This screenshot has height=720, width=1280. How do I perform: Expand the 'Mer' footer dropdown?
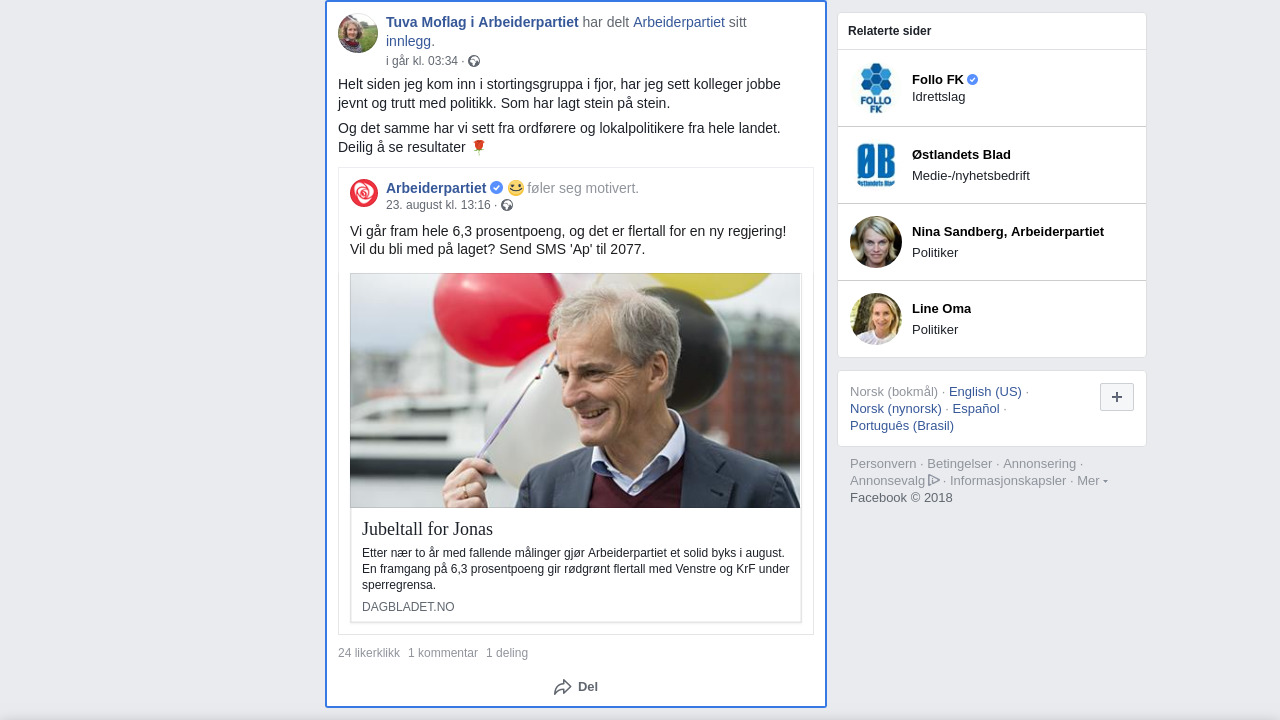(1092, 481)
